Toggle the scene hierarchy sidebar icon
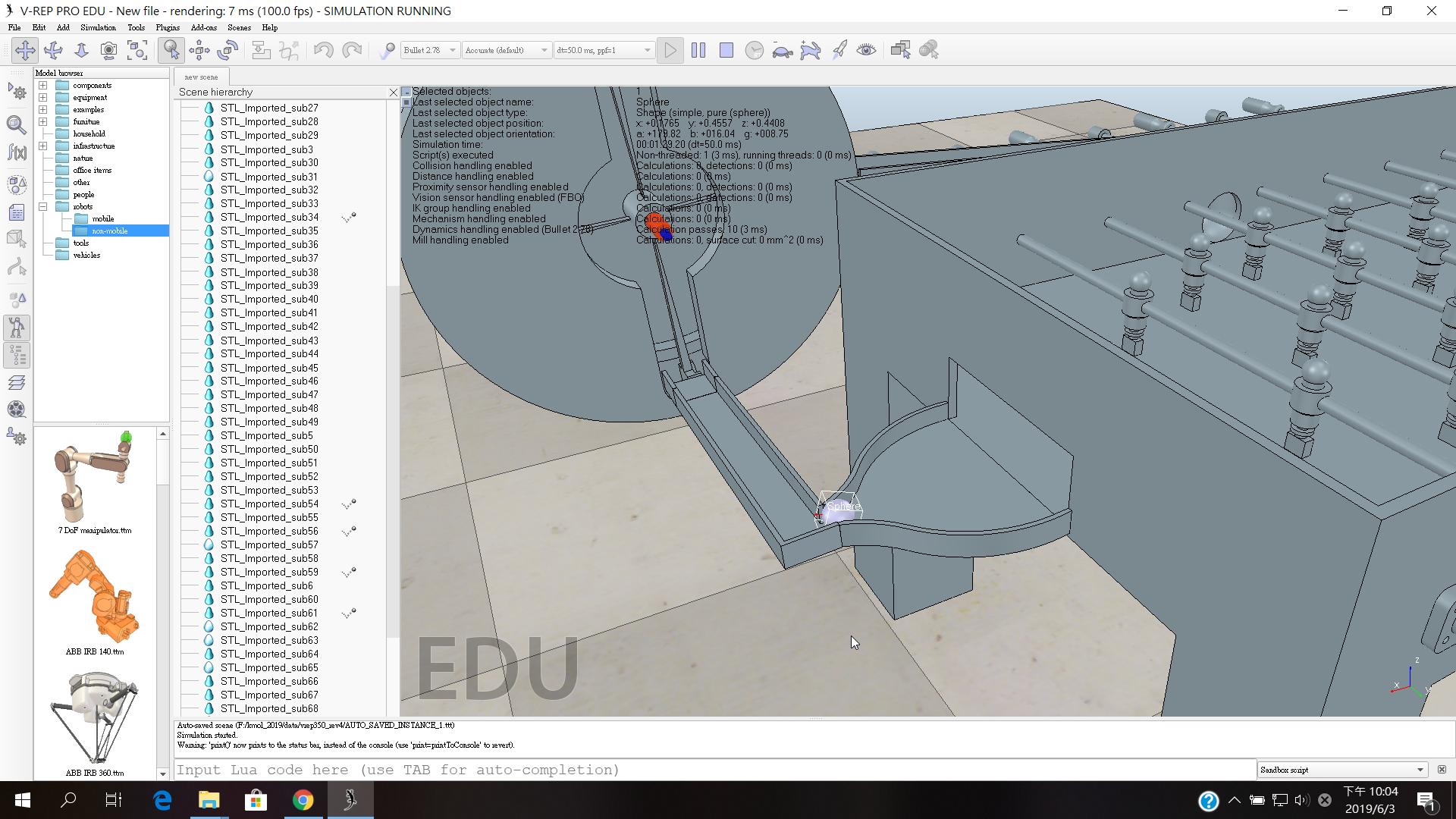 tap(17, 355)
